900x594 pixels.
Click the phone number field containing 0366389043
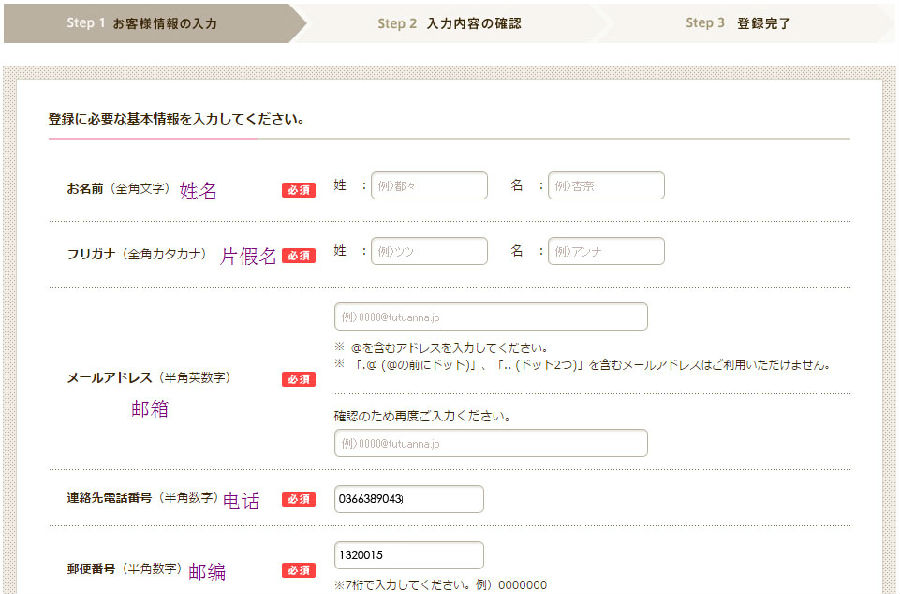point(408,499)
